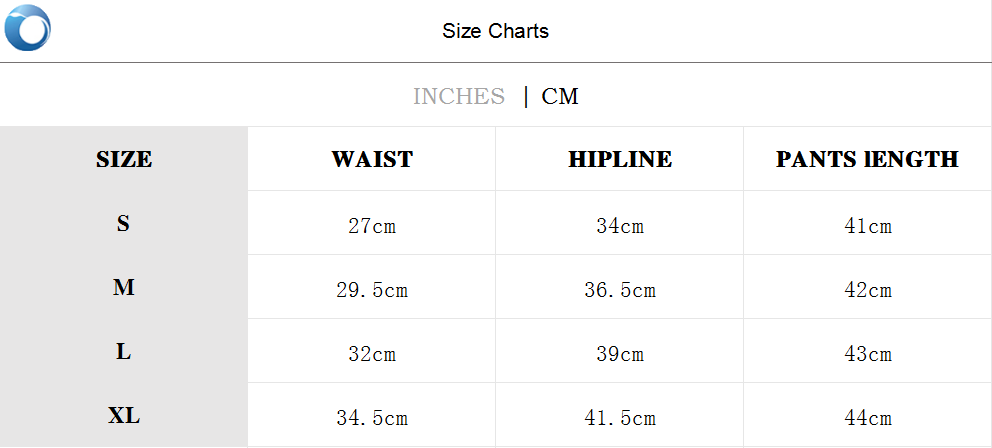Click the 39cm hipline cell
Viewport: 992px width, 448px height.
click(620, 354)
